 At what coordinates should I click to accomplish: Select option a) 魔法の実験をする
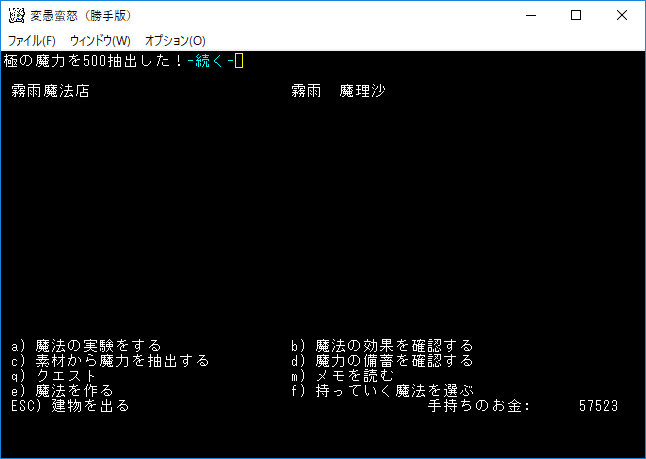pos(86,345)
